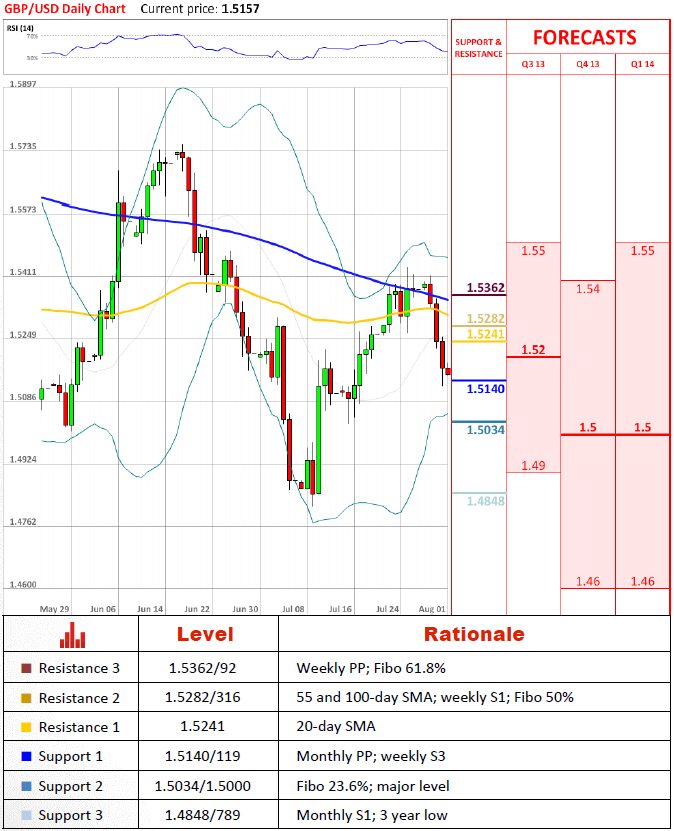Screen dimensions: 674x831
Task: Click the FORECASTS heading
Action: click(x=584, y=38)
